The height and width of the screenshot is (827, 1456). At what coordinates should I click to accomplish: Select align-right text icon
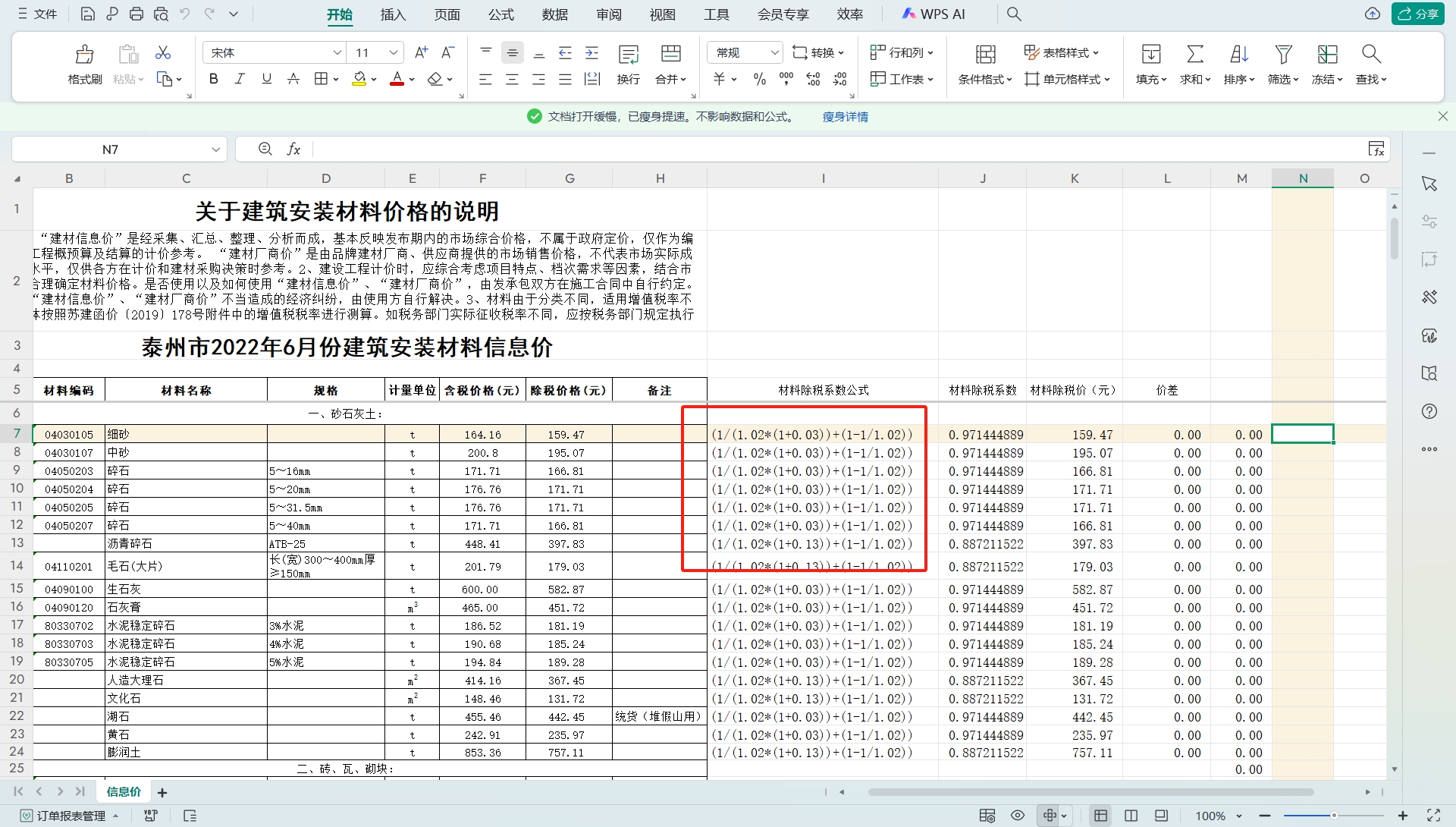coord(539,79)
